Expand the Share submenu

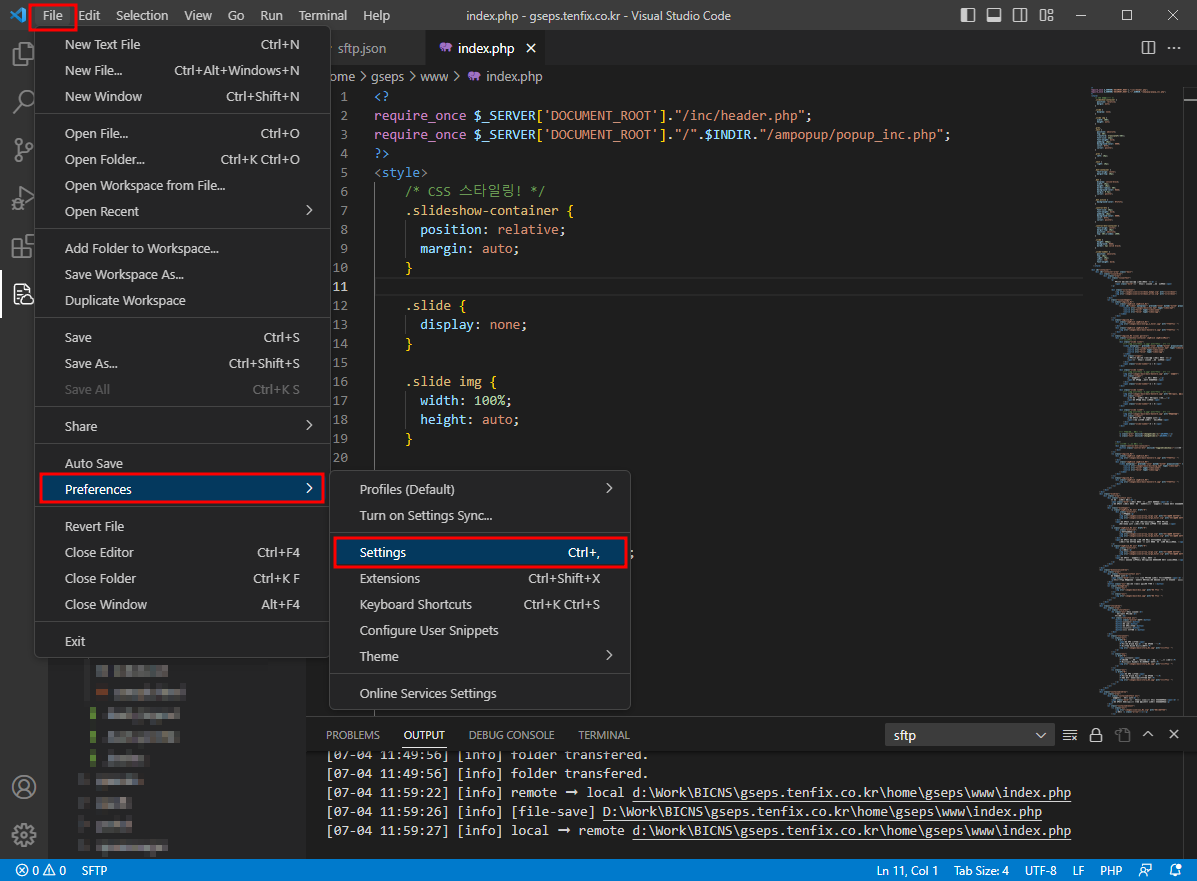pyautogui.click(x=182, y=426)
